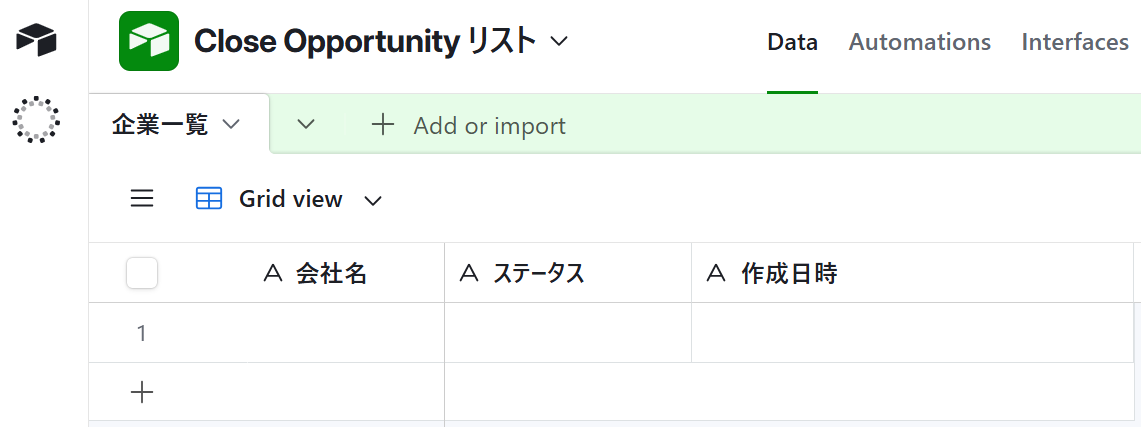1141x427 pixels.
Task: Click the blue Grid view table icon
Action: click(x=209, y=199)
